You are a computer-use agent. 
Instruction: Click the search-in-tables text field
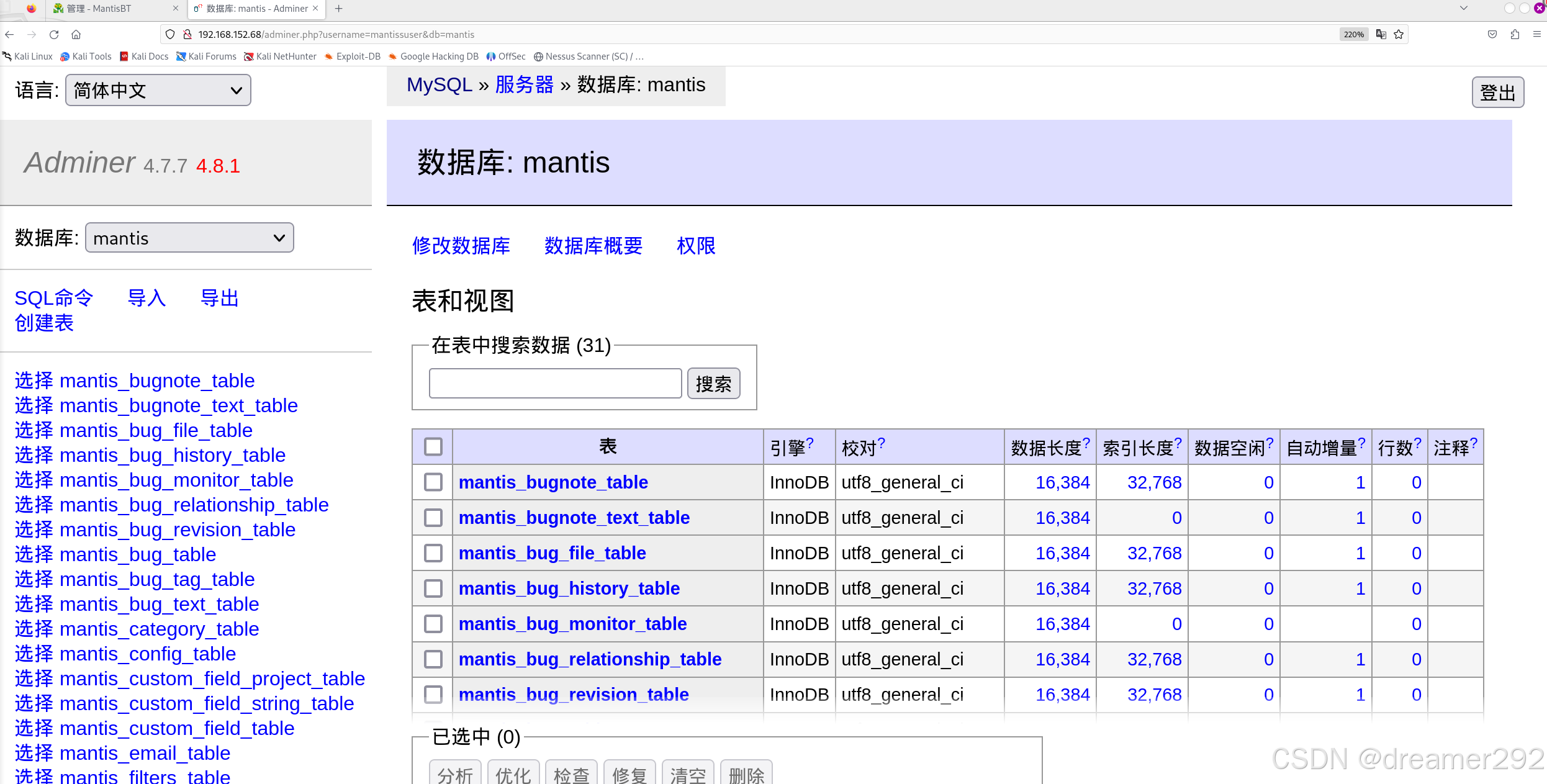pyautogui.click(x=555, y=384)
